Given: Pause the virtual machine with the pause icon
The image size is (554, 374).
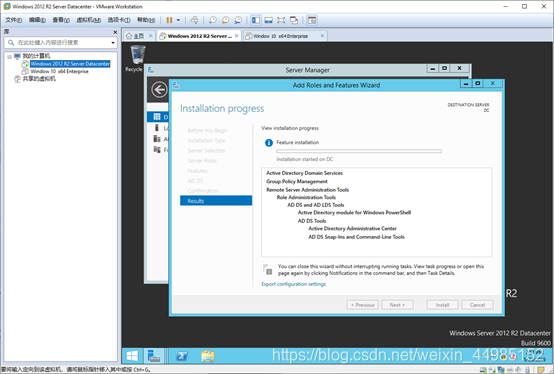Looking at the screenshot, I should tap(169, 20).
